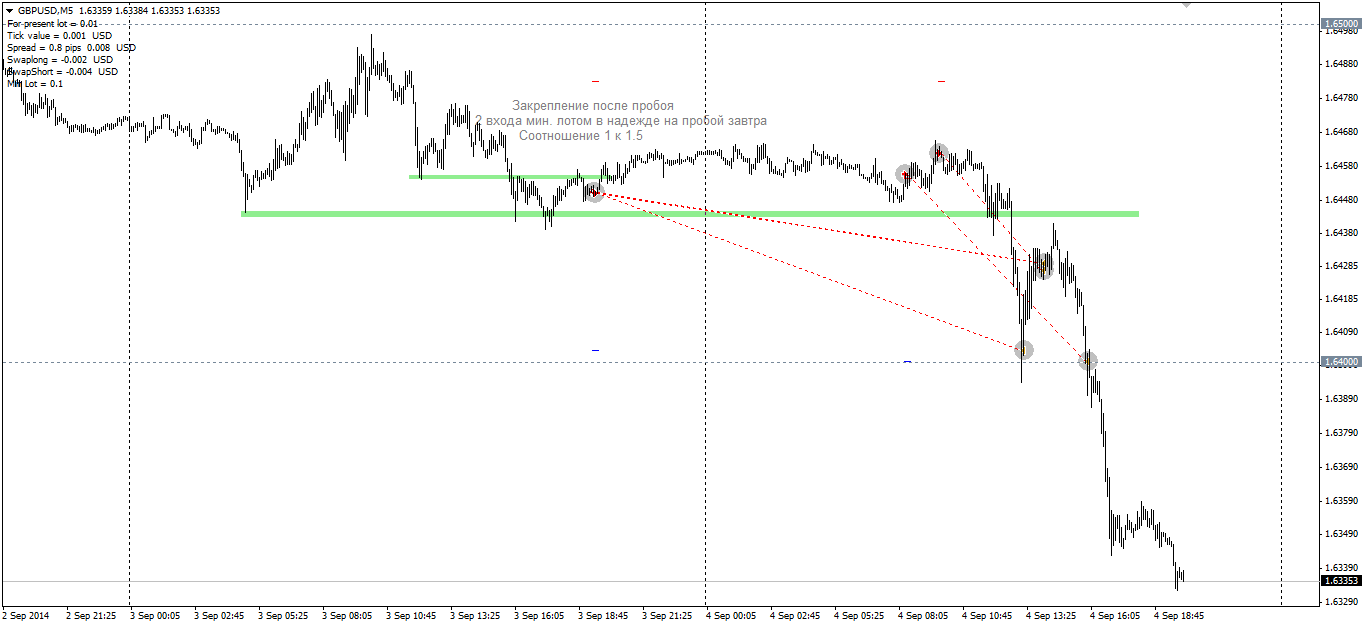
Task: Open the dropdown arrow beside GBPUSD,M5
Action: pos(9,10)
